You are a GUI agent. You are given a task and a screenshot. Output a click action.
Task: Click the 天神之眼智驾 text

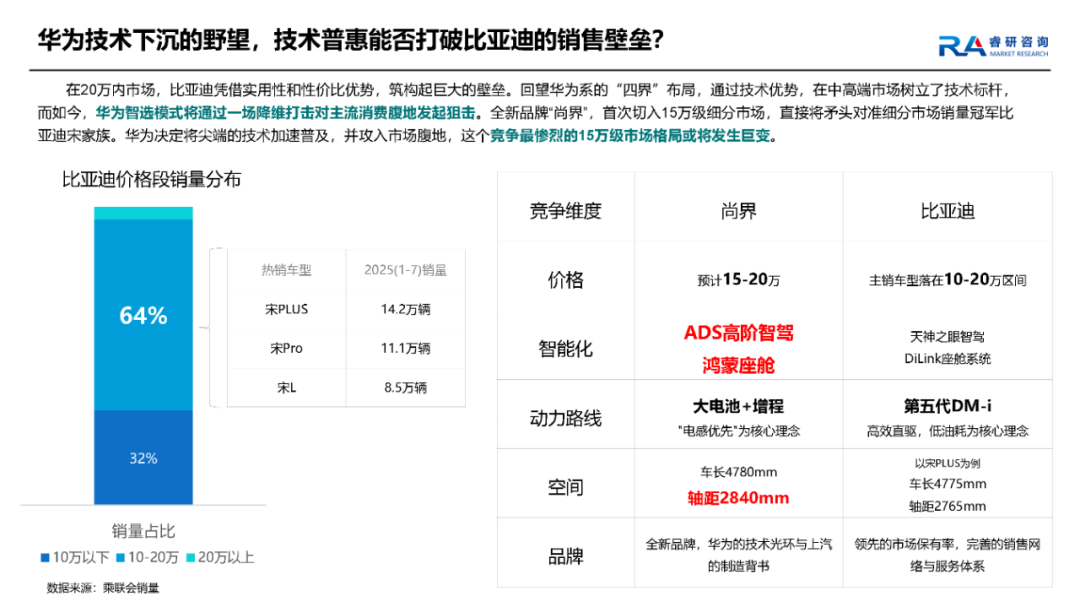pos(948,337)
